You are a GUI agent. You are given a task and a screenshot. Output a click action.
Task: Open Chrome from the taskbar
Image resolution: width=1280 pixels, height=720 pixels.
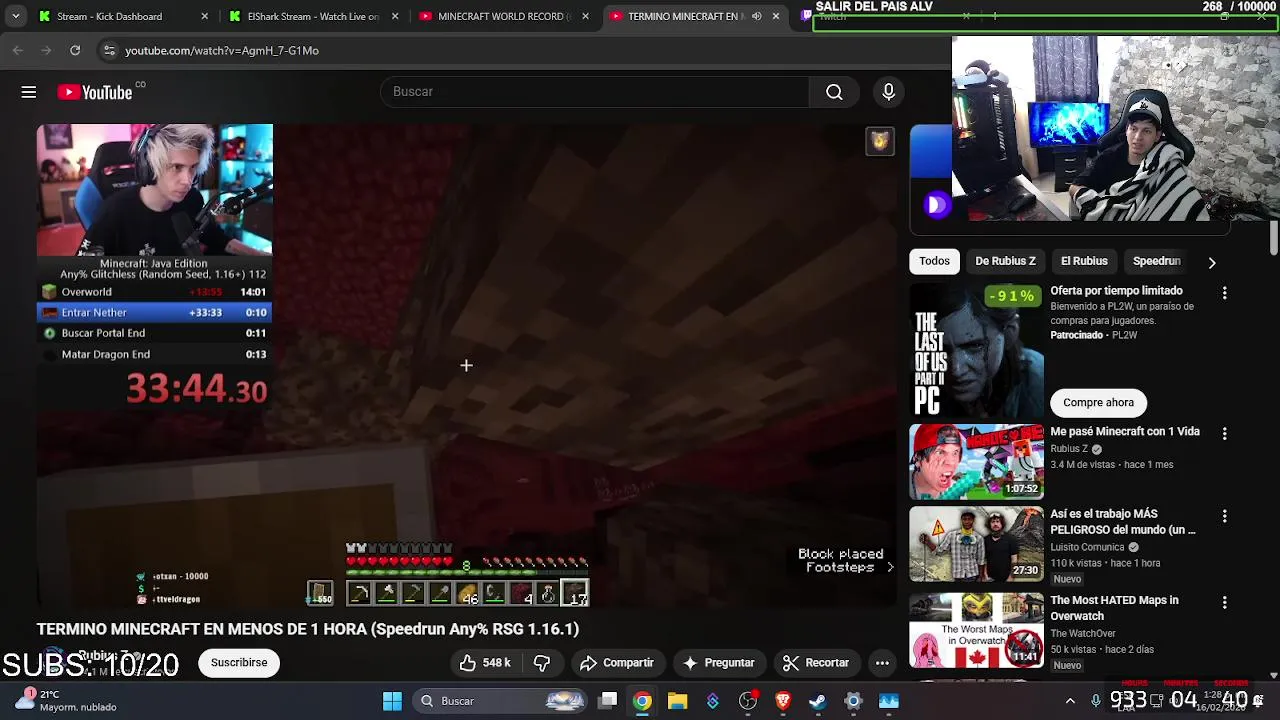tap(642, 701)
